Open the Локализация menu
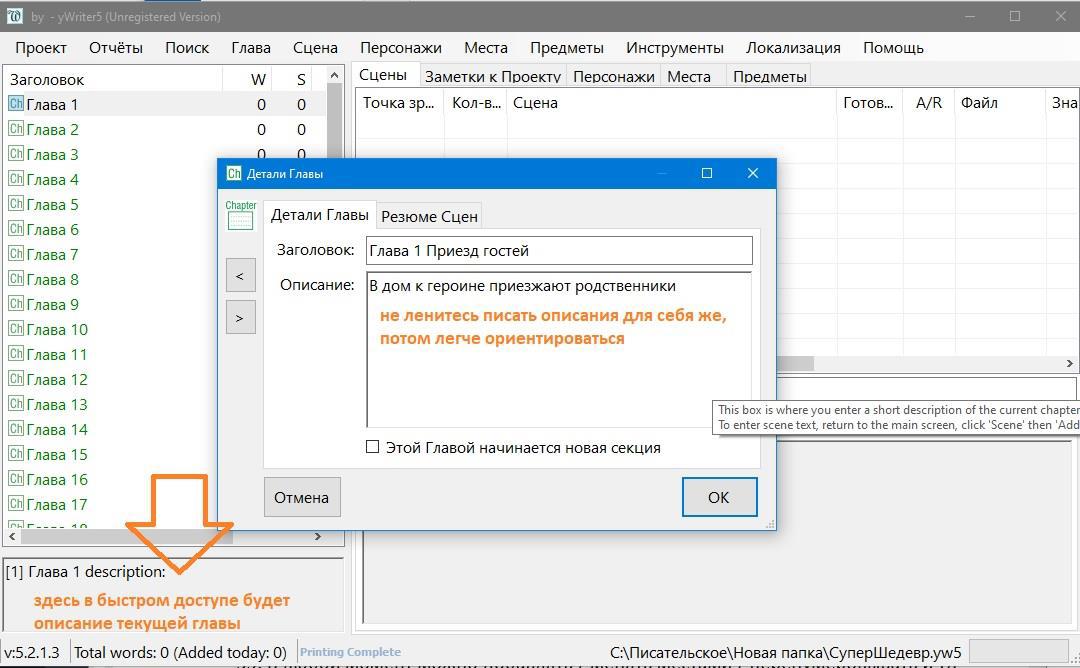This screenshot has height=668, width=1080. pyautogui.click(x=792, y=47)
